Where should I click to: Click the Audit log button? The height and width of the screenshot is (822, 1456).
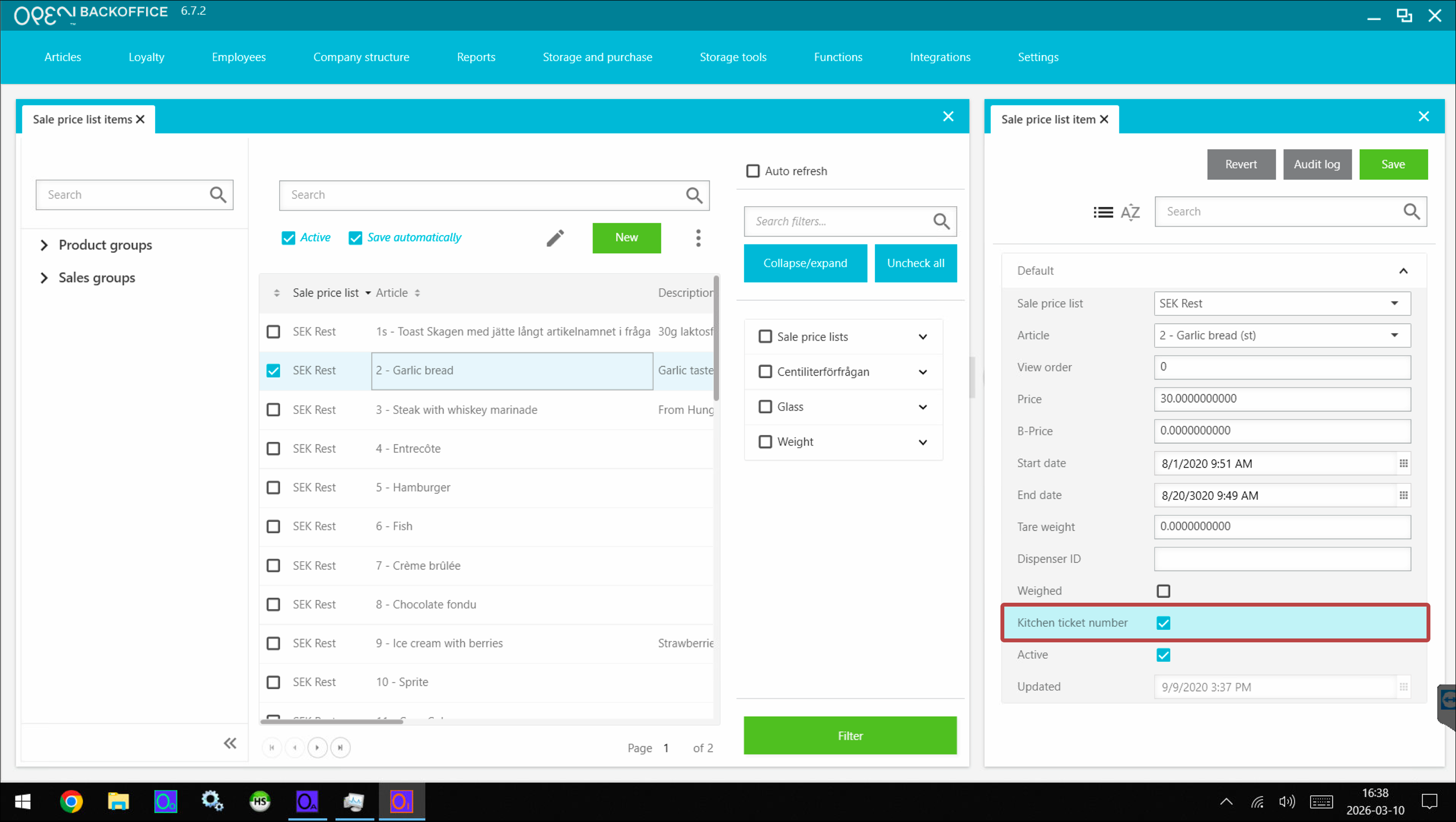(1316, 164)
